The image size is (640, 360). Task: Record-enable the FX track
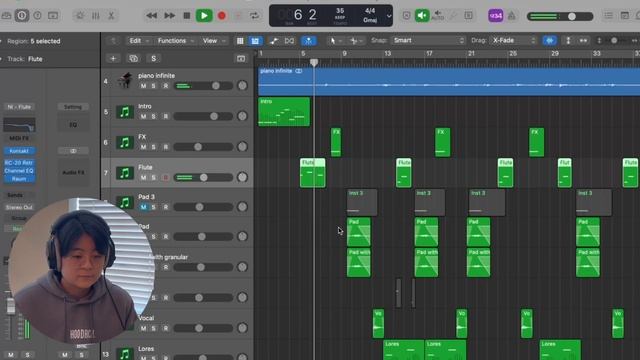tap(165, 147)
